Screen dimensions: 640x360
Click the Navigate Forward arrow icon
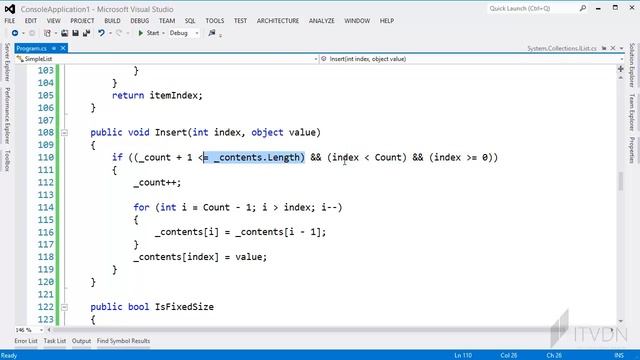click(32, 33)
